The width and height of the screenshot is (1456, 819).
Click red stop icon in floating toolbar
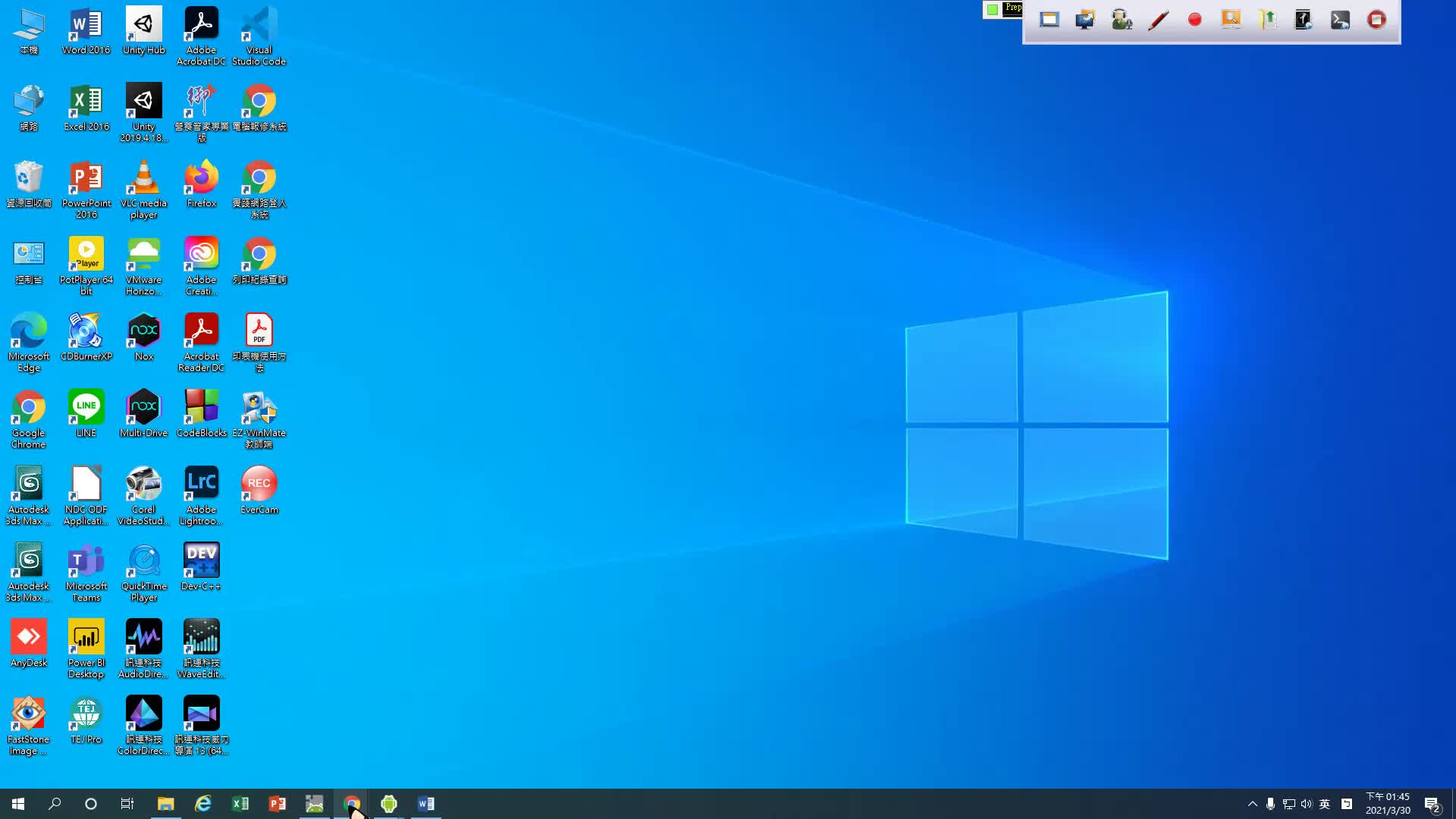pos(1376,20)
